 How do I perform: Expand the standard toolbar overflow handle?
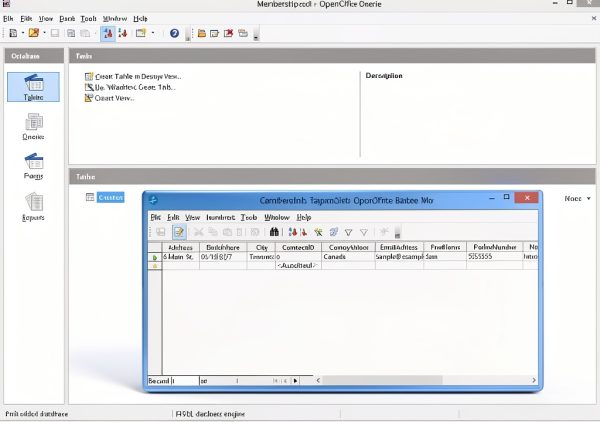click(x=188, y=34)
